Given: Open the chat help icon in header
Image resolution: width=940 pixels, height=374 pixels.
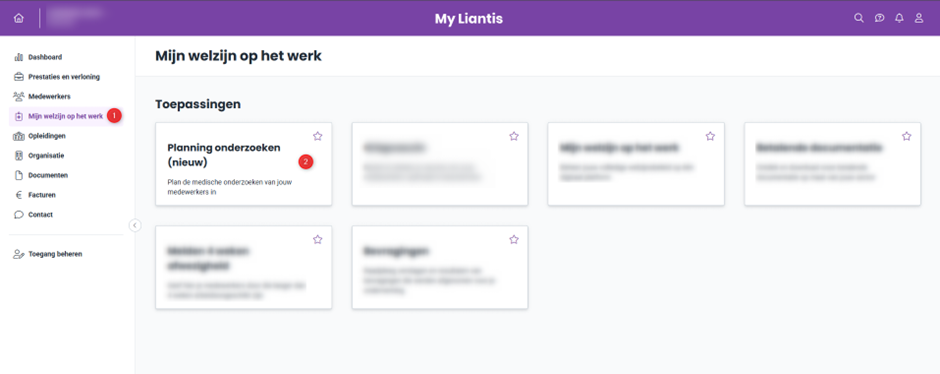Looking at the screenshot, I should point(879,18).
